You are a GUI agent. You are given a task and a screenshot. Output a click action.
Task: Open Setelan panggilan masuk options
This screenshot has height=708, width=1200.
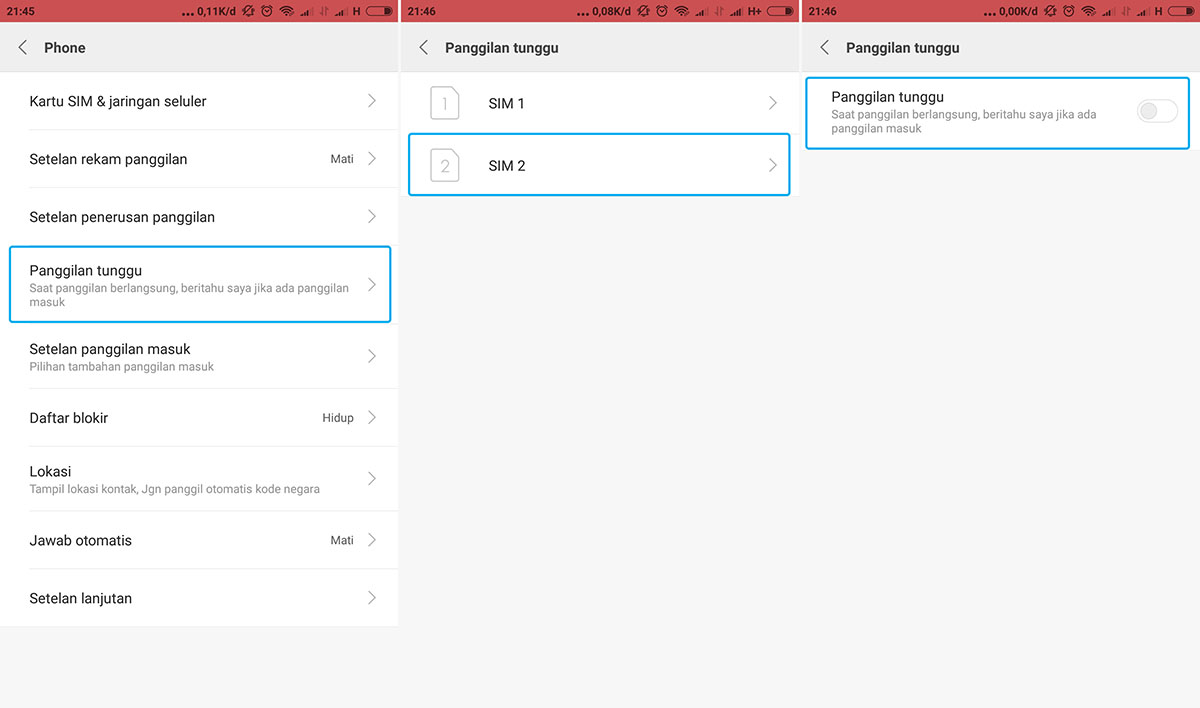199,357
